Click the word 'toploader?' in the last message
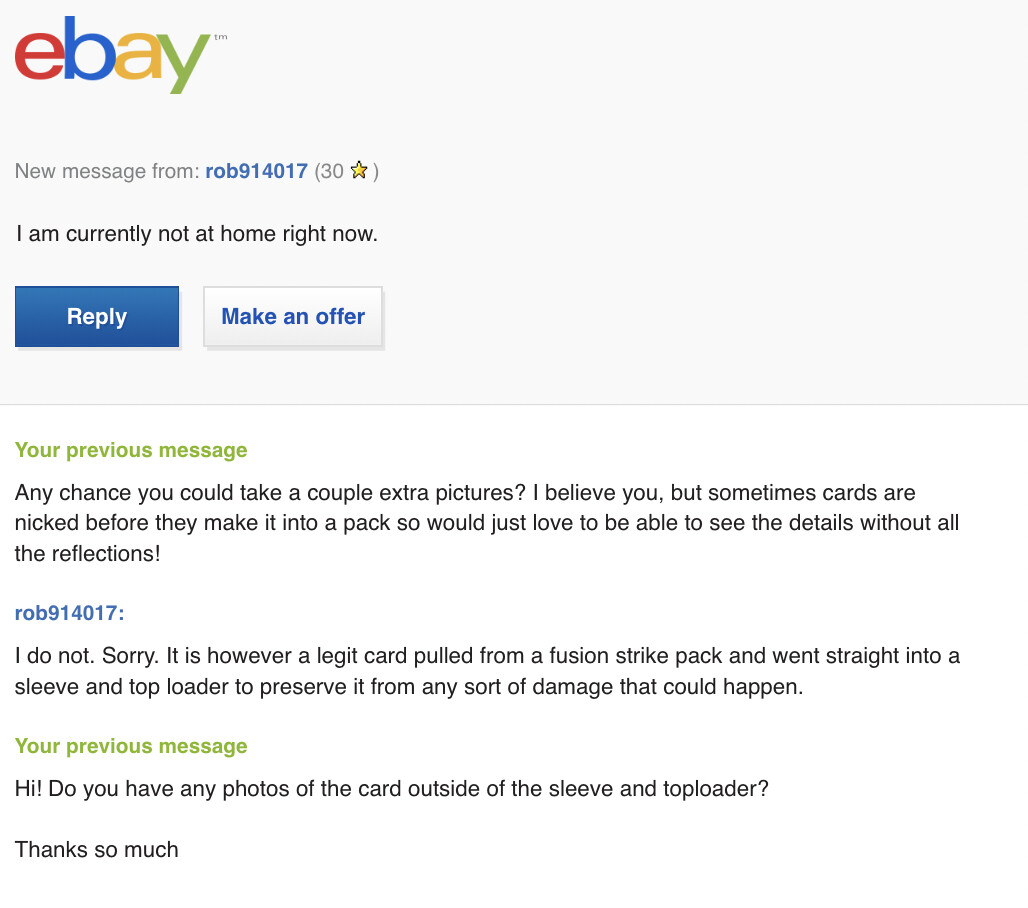This screenshot has width=1028, height=908. pos(715,788)
